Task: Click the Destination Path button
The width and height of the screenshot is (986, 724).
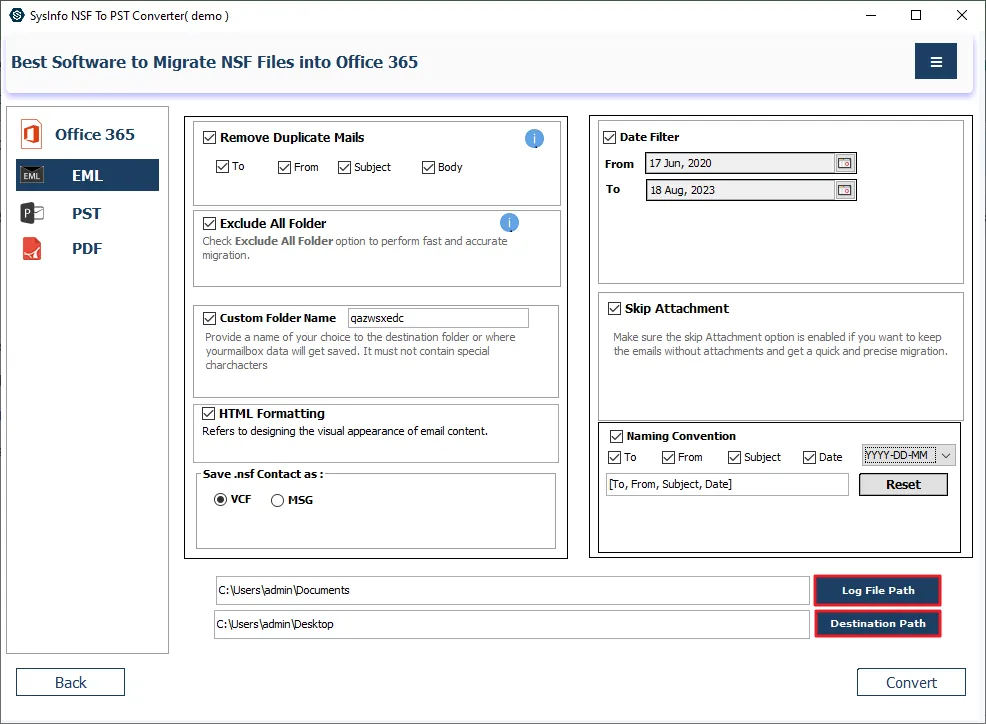Action: click(x=877, y=624)
